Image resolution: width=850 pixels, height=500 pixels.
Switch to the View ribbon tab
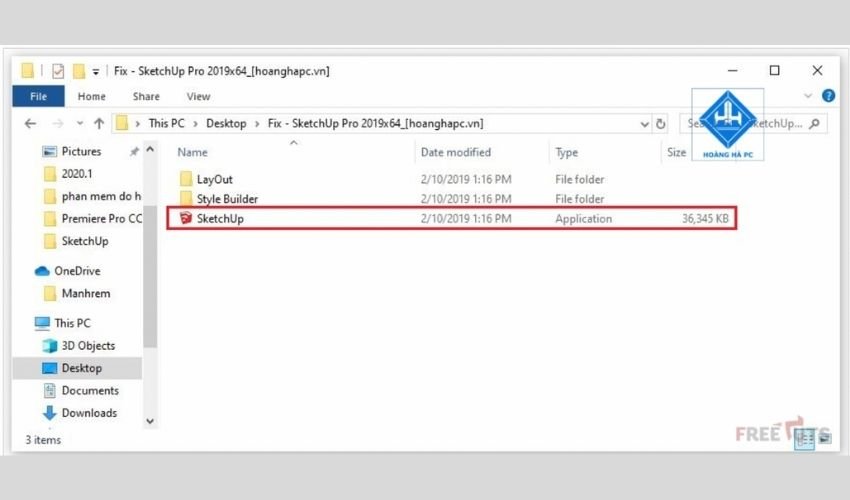click(x=198, y=96)
